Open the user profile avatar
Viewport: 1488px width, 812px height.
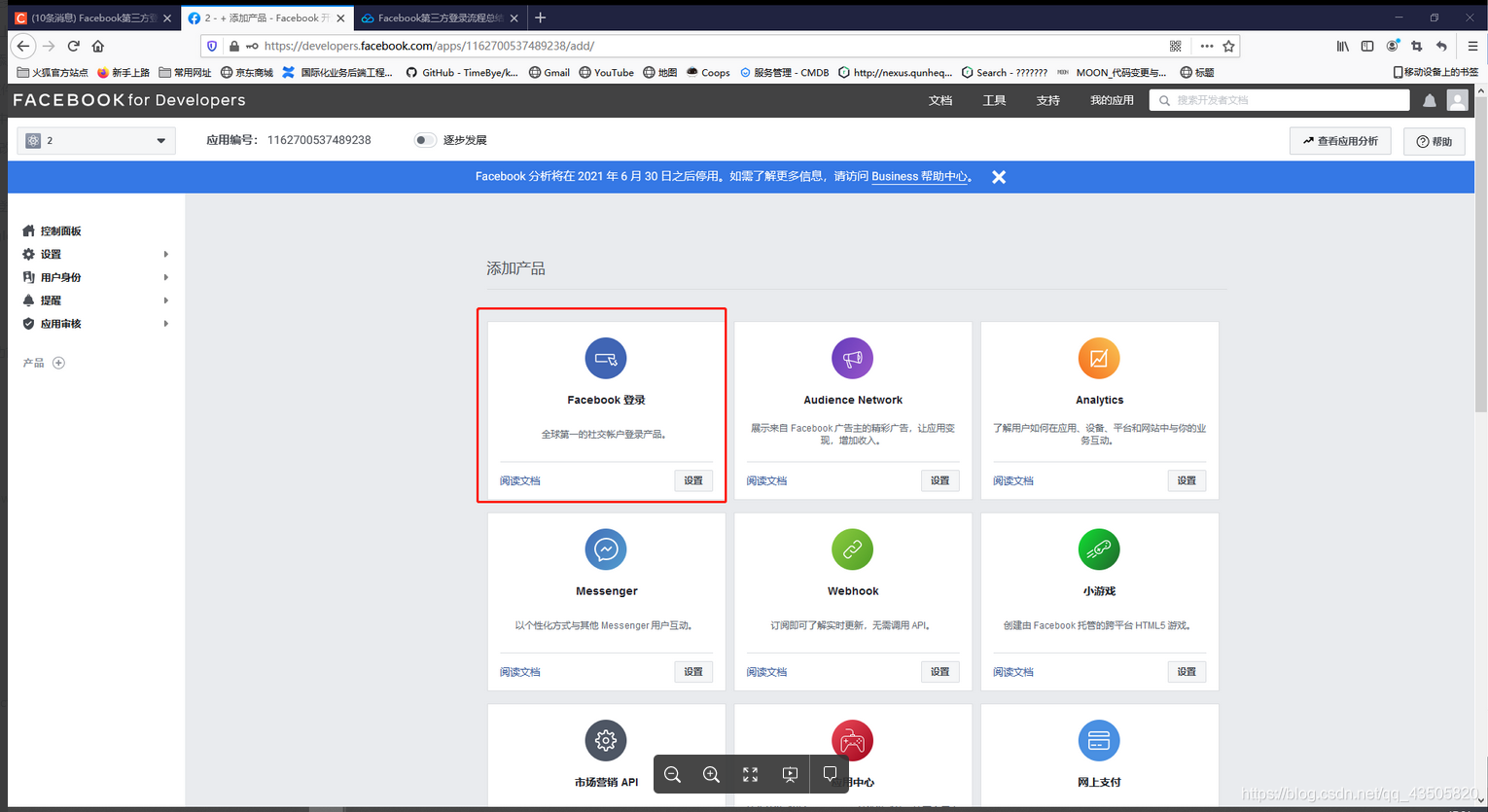1457,100
